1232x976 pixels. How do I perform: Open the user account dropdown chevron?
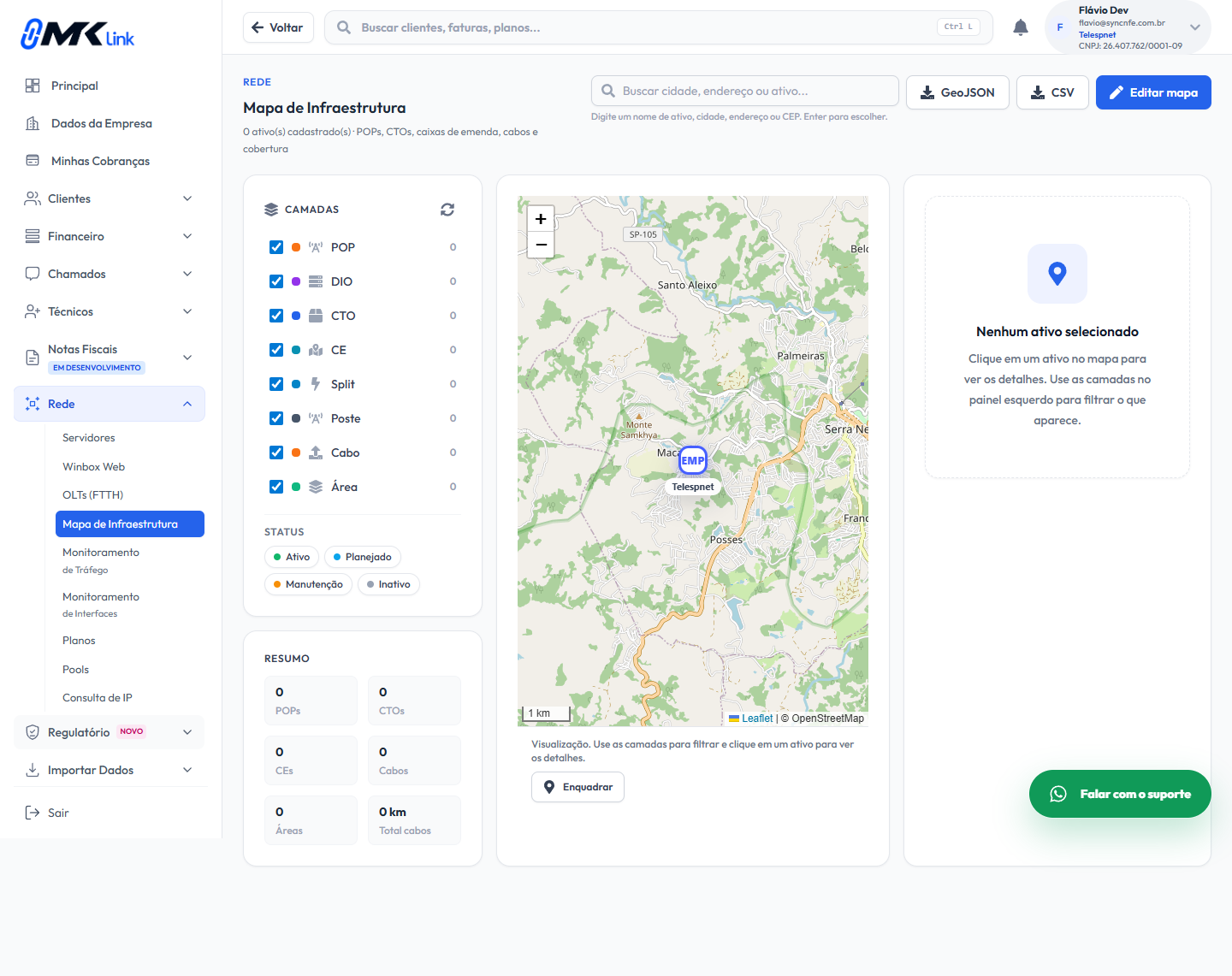tap(1195, 27)
